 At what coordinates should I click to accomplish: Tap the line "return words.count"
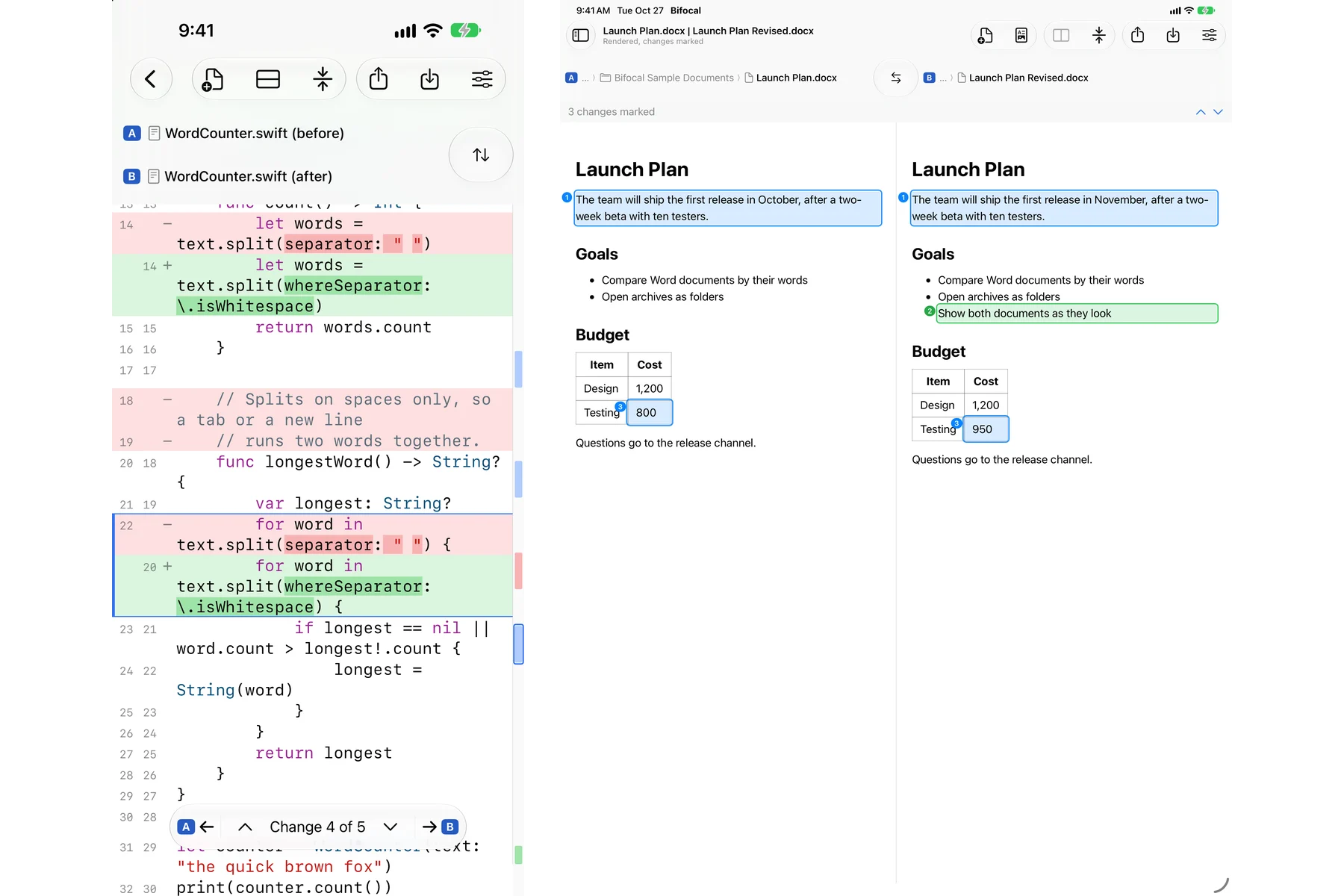[x=343, y=327]
